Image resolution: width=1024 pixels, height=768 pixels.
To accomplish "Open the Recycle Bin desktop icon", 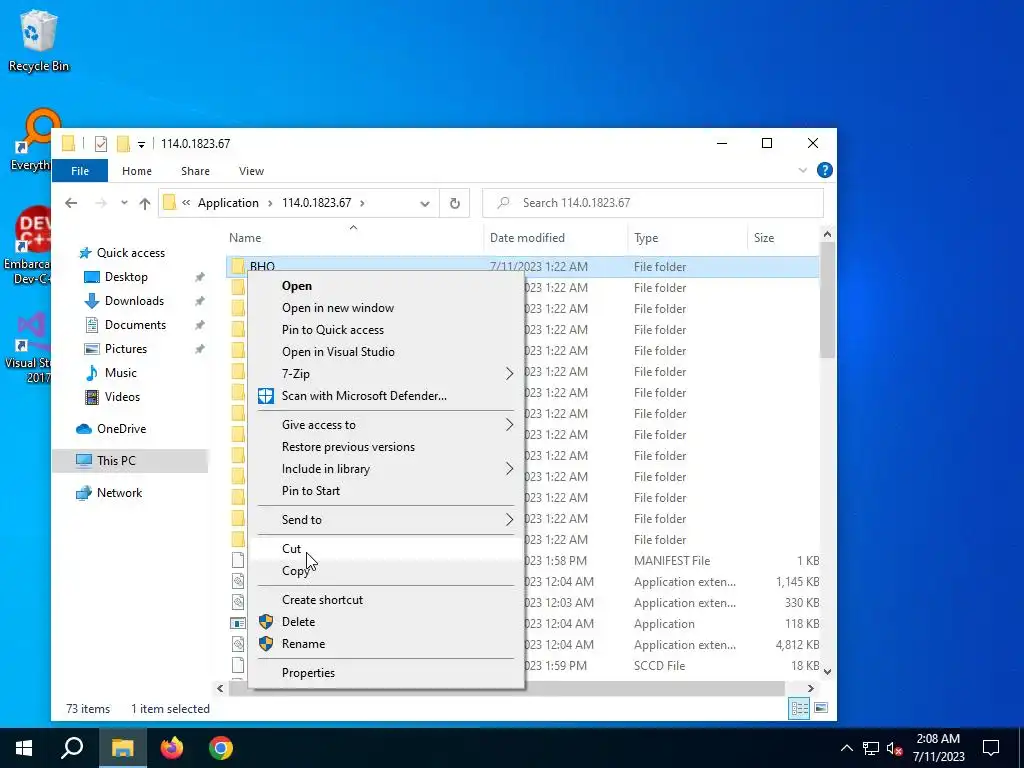I will (x=38, y=40).
